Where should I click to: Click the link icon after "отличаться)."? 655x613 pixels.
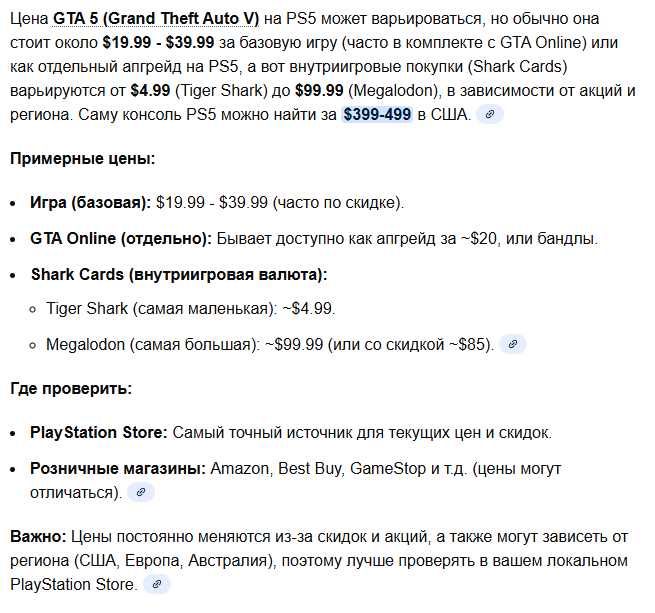(x=141, y=492)
